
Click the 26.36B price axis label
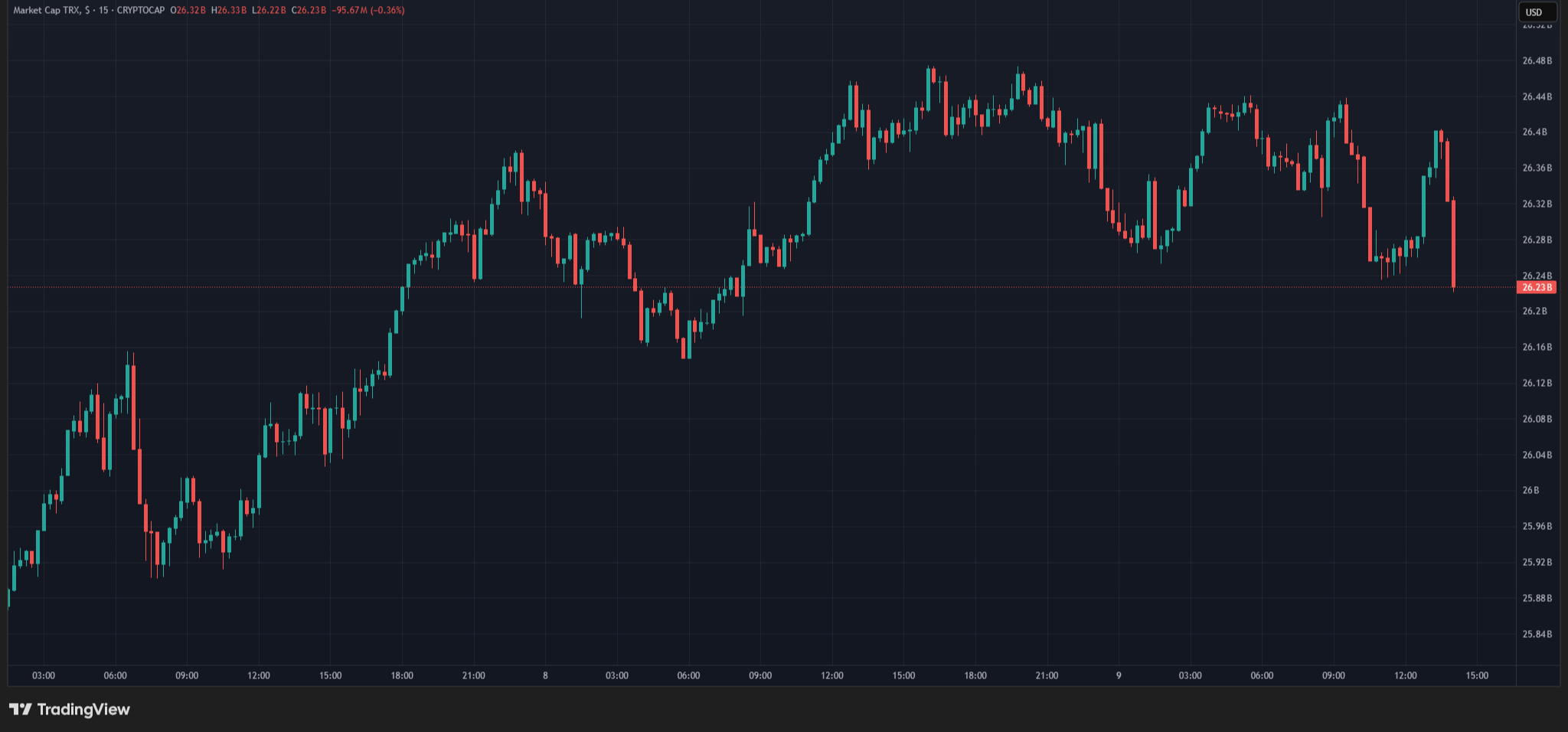click(1537, 168)
